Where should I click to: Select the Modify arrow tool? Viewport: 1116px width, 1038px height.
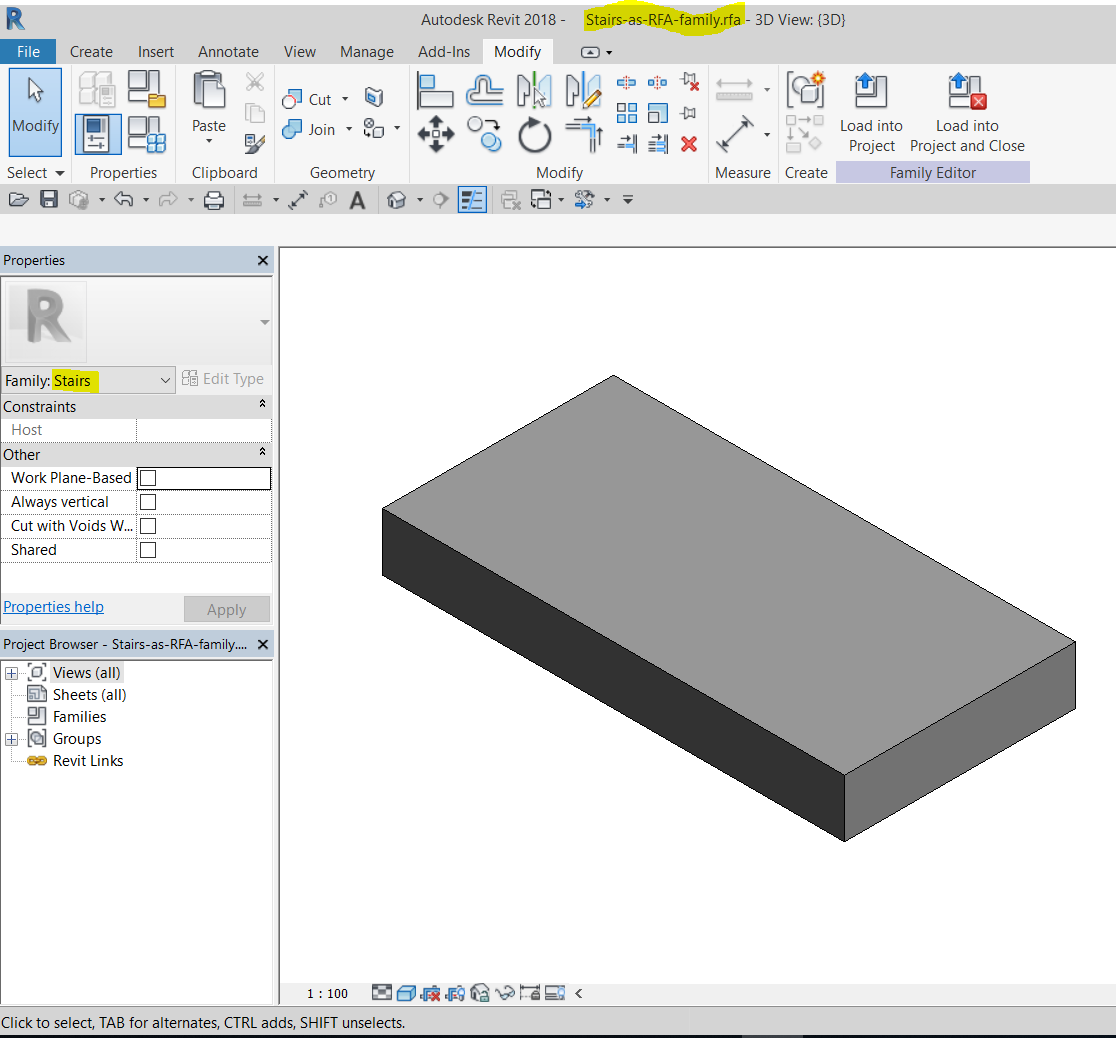[35, 111]
